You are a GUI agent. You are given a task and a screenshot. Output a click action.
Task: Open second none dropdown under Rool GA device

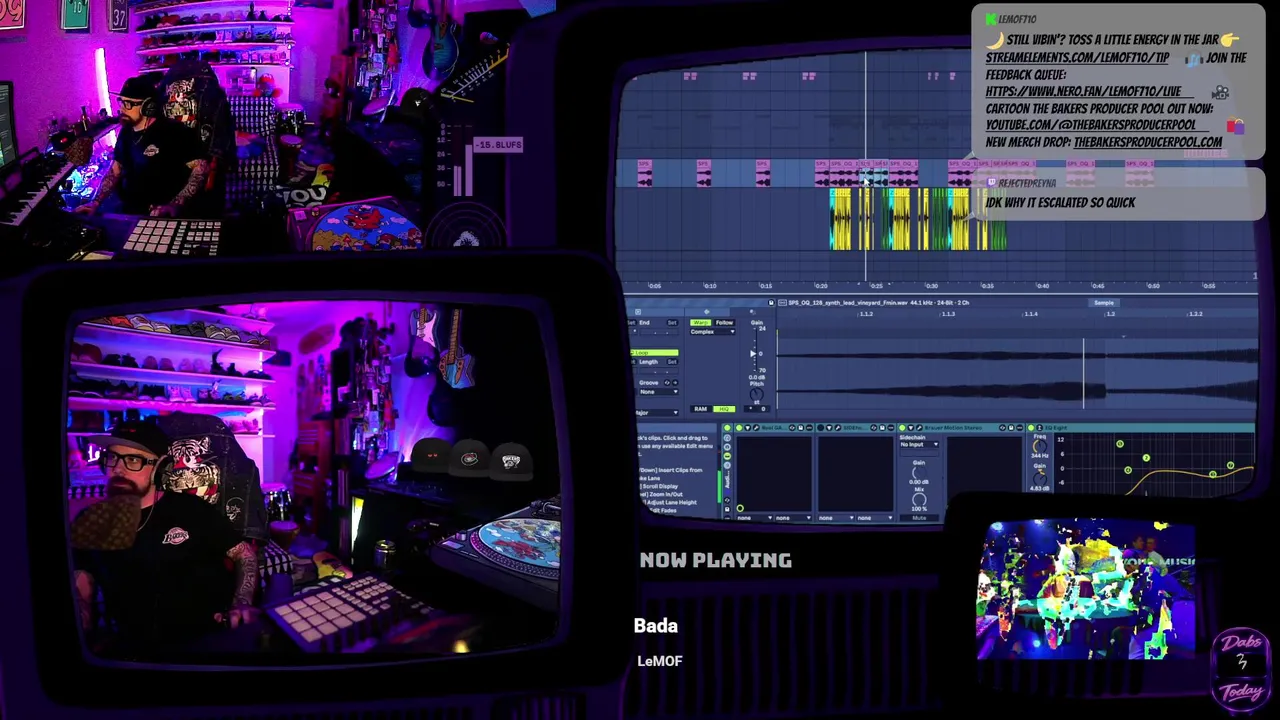pyautogui.click(x=795, y=517)
